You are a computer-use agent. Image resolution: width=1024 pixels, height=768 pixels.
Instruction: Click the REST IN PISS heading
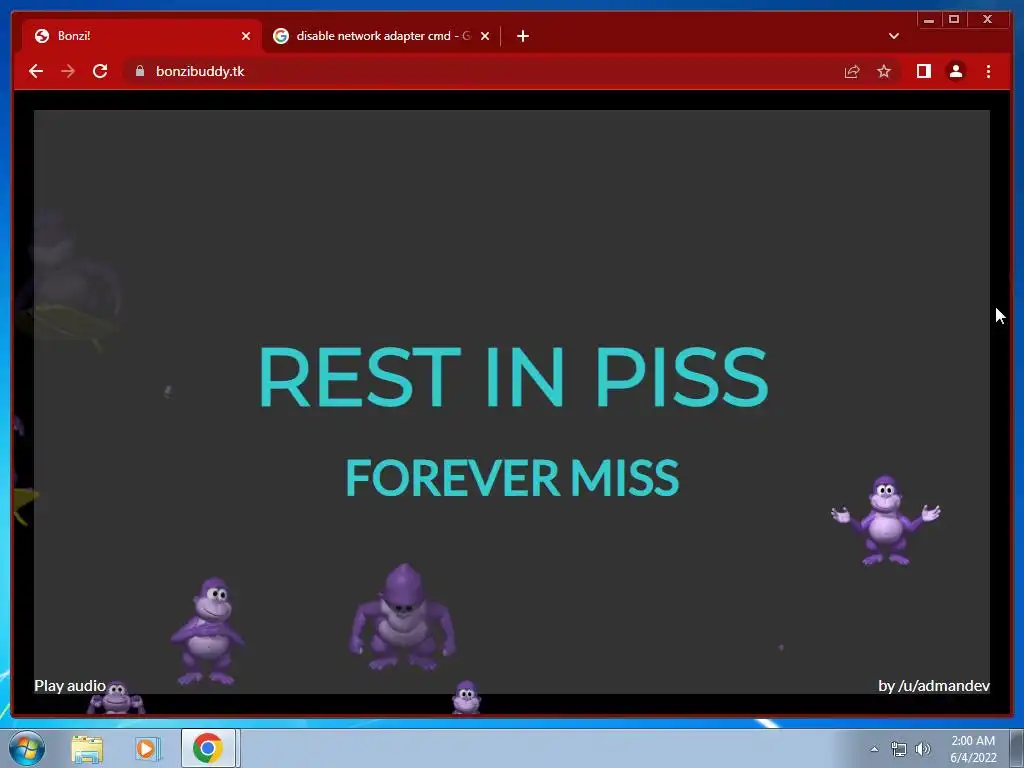click(513, 377)
